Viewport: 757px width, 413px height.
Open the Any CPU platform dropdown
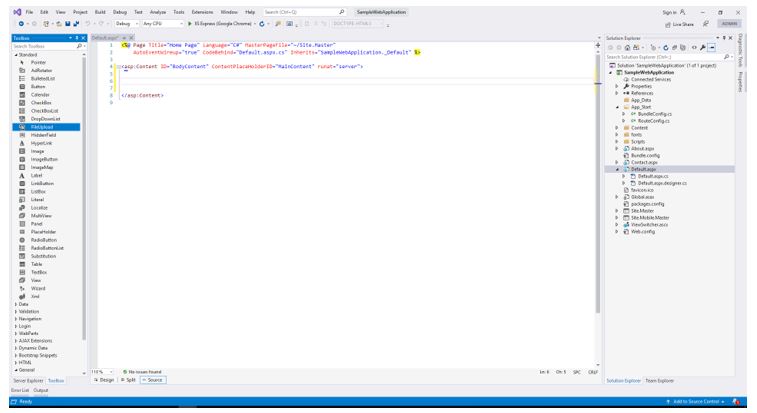[163, 24]
